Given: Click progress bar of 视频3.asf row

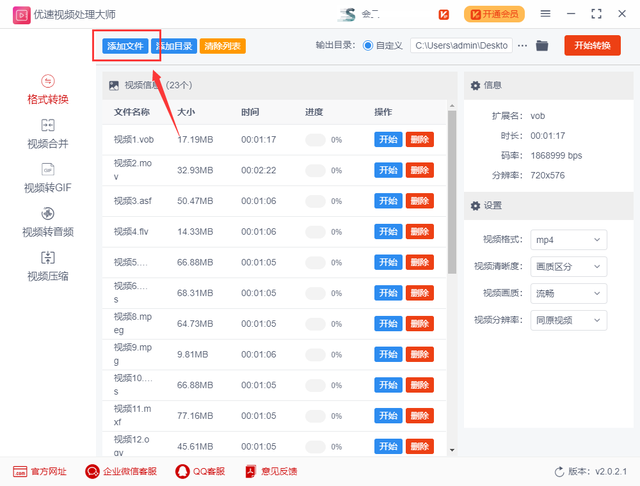Looking at the screenshot, I should coord(315,201).
